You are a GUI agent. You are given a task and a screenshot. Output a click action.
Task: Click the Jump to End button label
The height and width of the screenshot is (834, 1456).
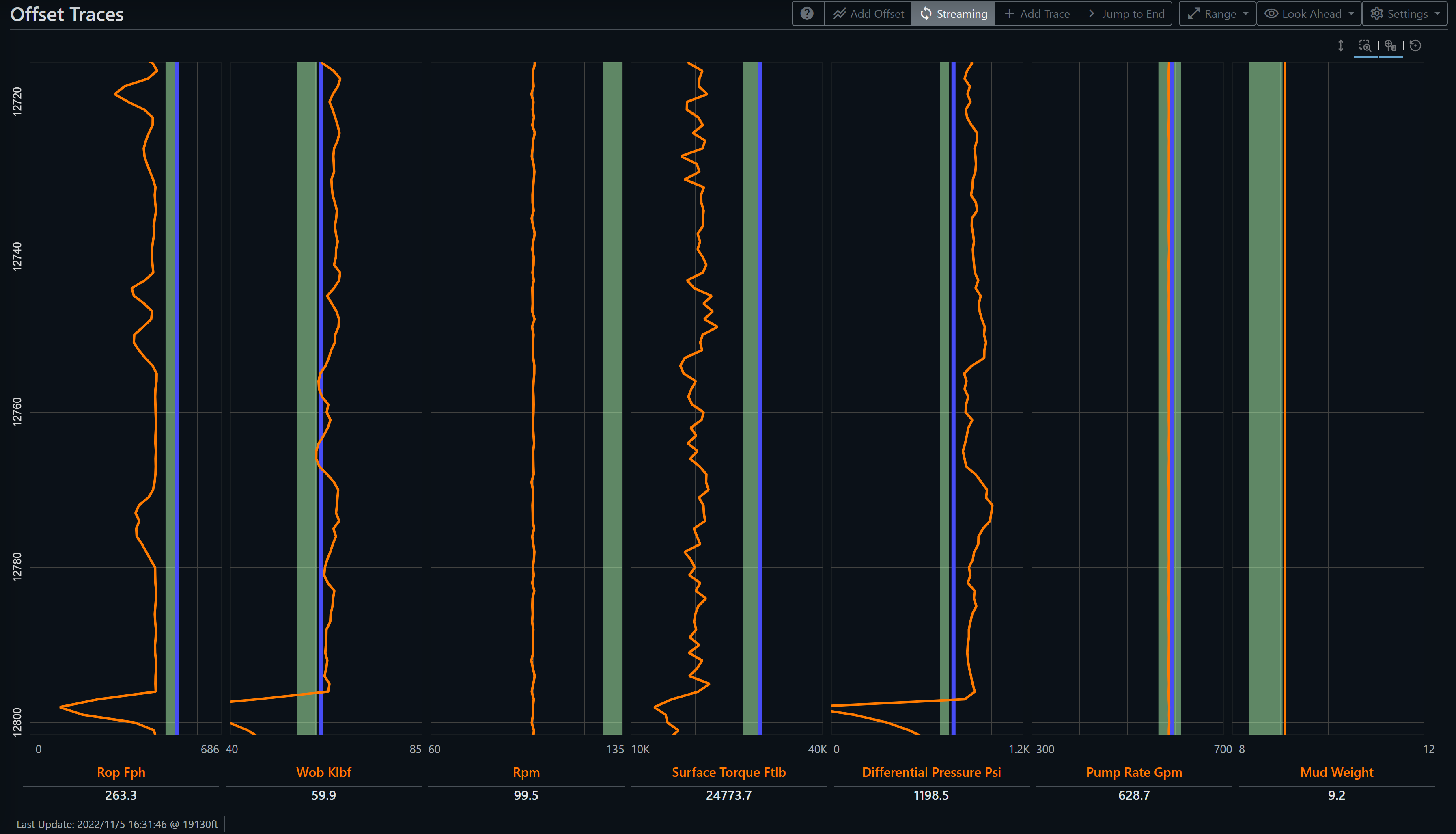[x=1133, y=14]
